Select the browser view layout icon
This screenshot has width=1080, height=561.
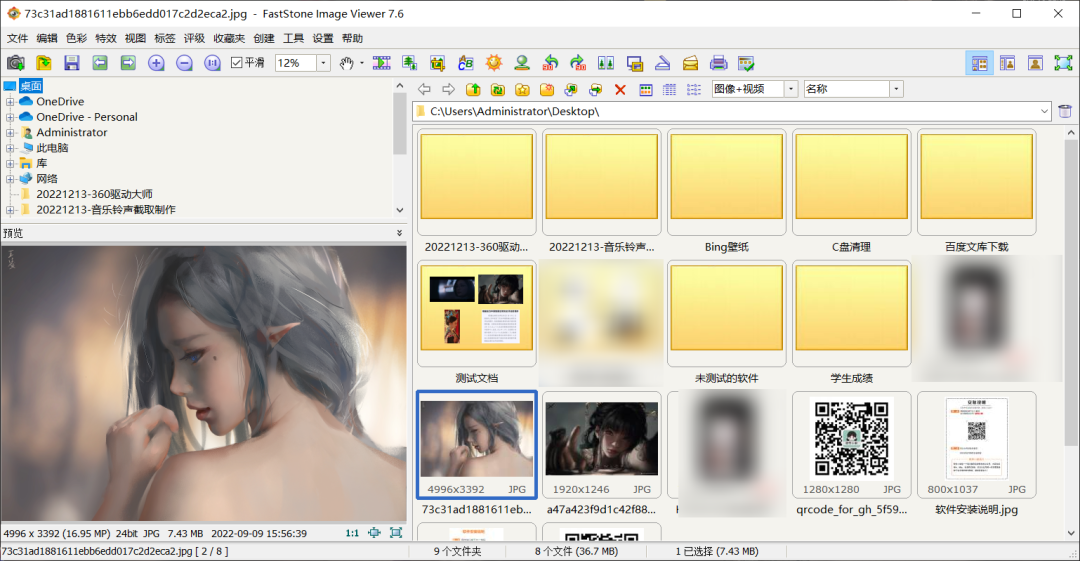point(979,63)
